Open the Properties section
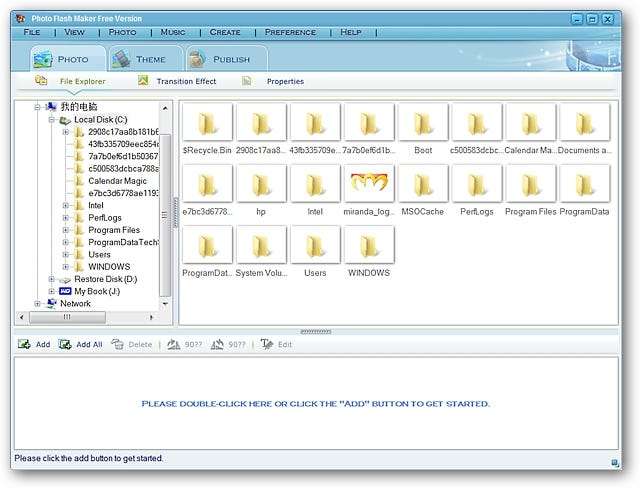640x488 pixels. click(x=285, y=81)
